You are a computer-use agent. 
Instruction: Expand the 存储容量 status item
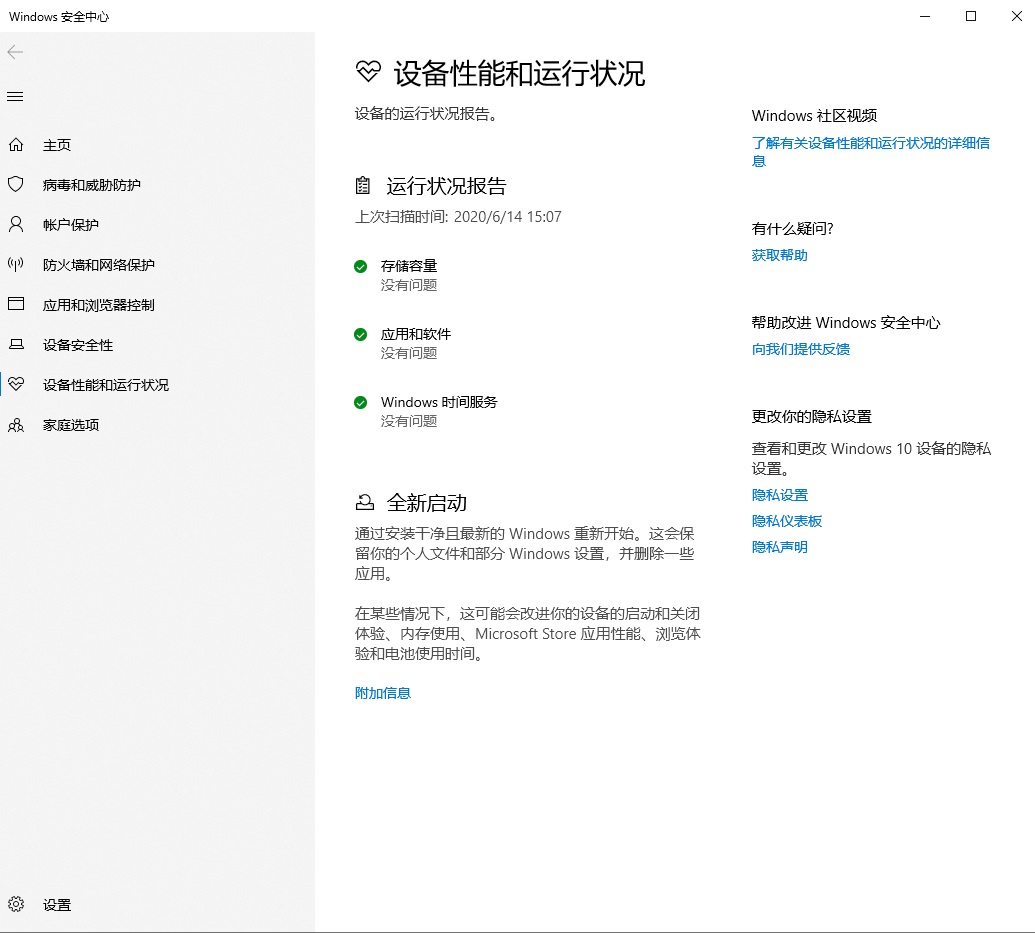(409, 266)
